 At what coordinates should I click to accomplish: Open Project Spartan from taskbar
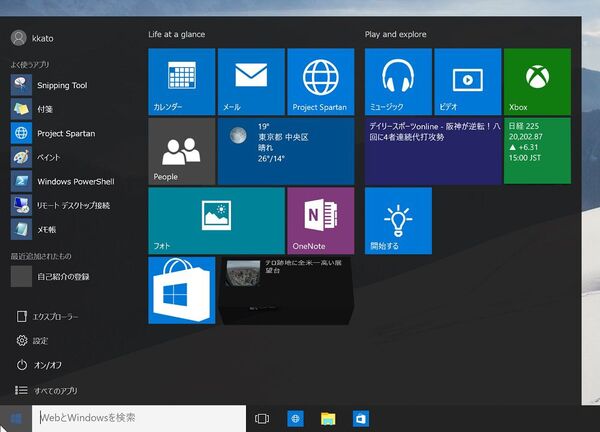[295, 419]
